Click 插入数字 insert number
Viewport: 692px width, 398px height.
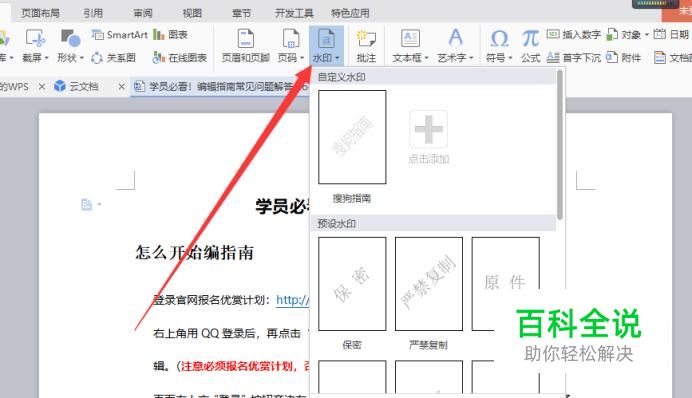coord(574,34)
